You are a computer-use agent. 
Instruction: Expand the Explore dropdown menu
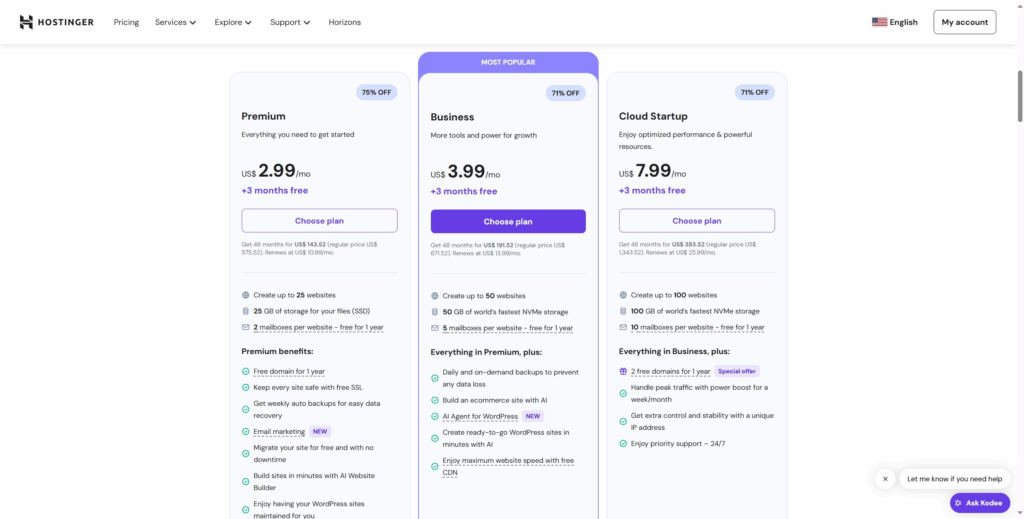pyautogui.click(x=233, y=22)
